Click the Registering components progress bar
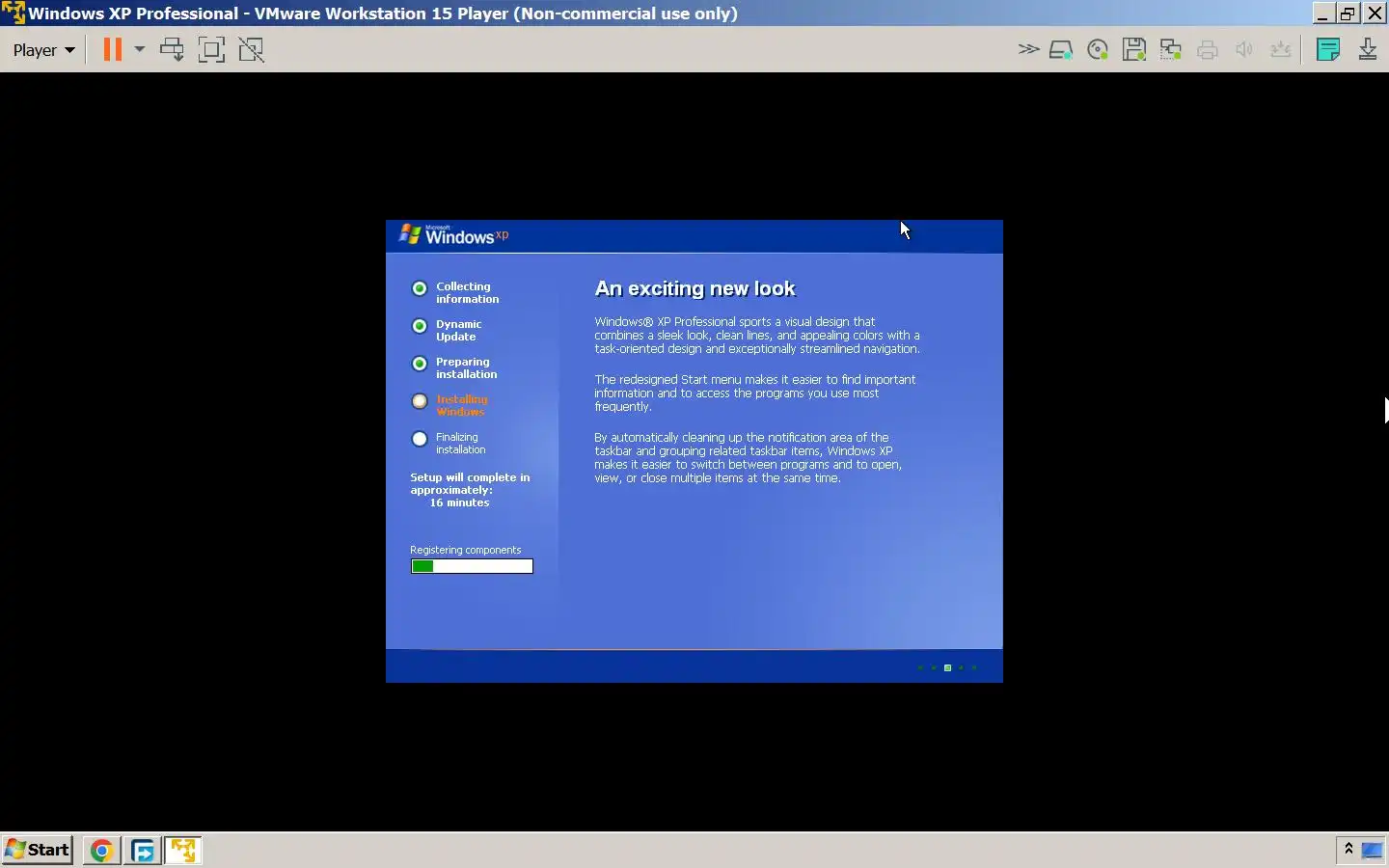Image resolution: width=1389 pixels, height=868 pixels. click(x=472, y=566)
